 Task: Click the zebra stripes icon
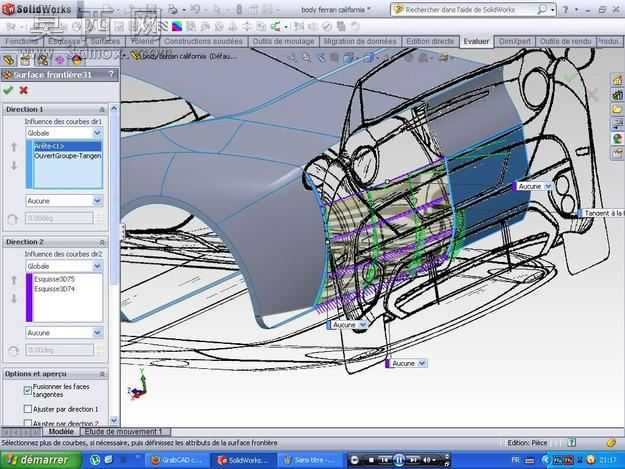(163, 27)
